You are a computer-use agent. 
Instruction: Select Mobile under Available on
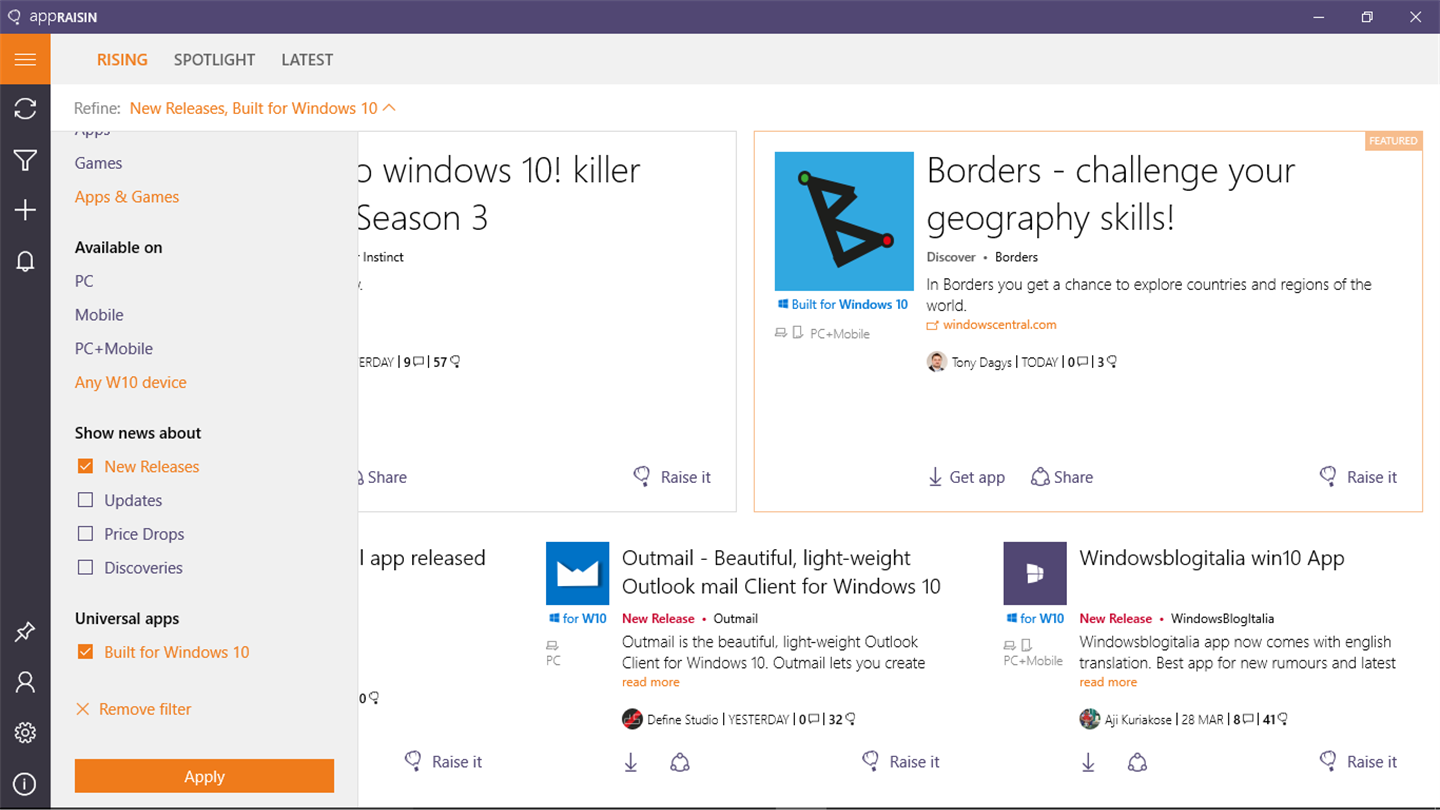[x=99, y=315]
